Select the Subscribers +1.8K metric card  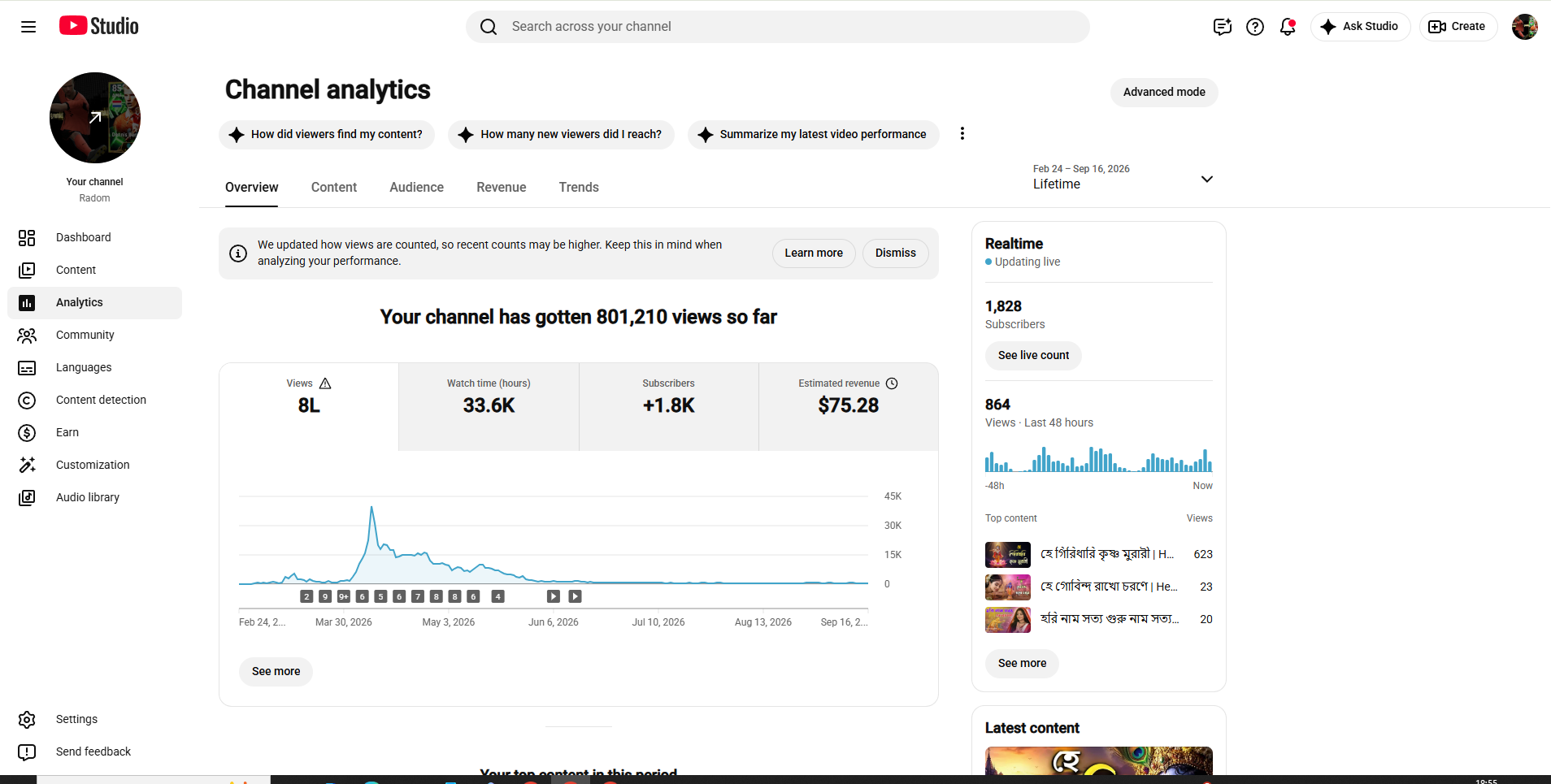pyautogui.click(x=669, y=406)
